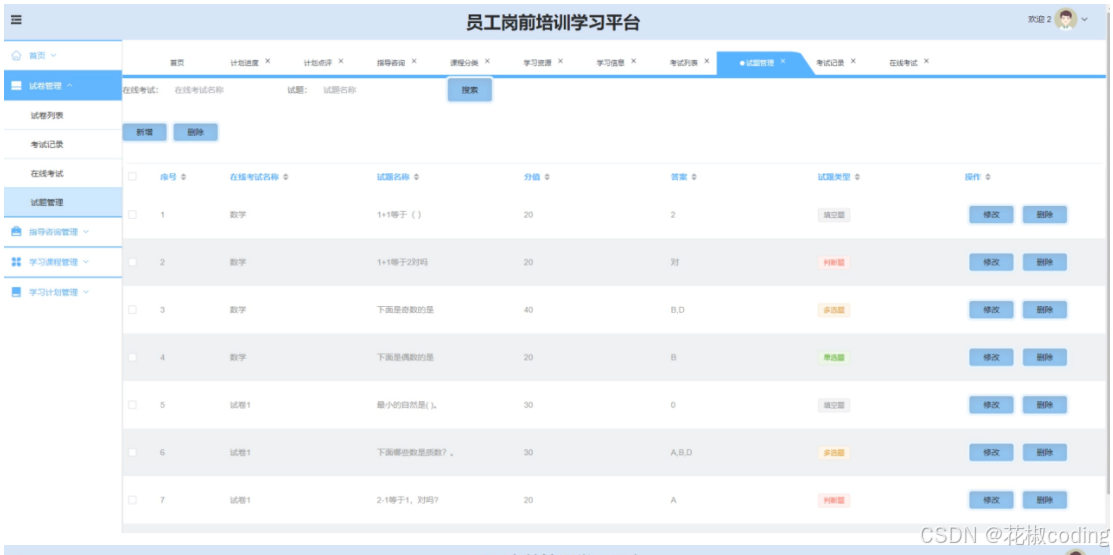Click the 单选题 tag in row 4
Viewport: 1113px width, 555px height.
[x=833, y=358]
